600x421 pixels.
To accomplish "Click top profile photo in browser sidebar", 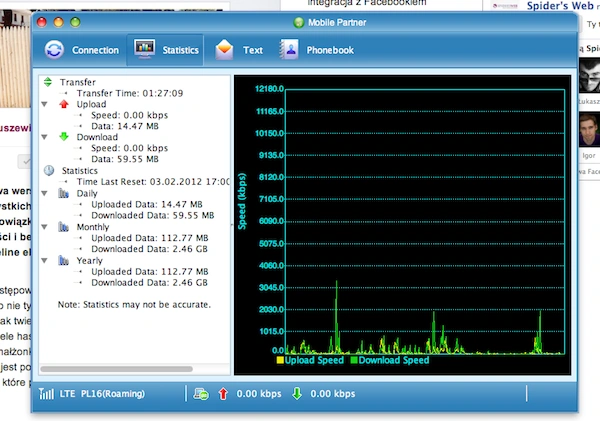I will [x=589, y=75].
